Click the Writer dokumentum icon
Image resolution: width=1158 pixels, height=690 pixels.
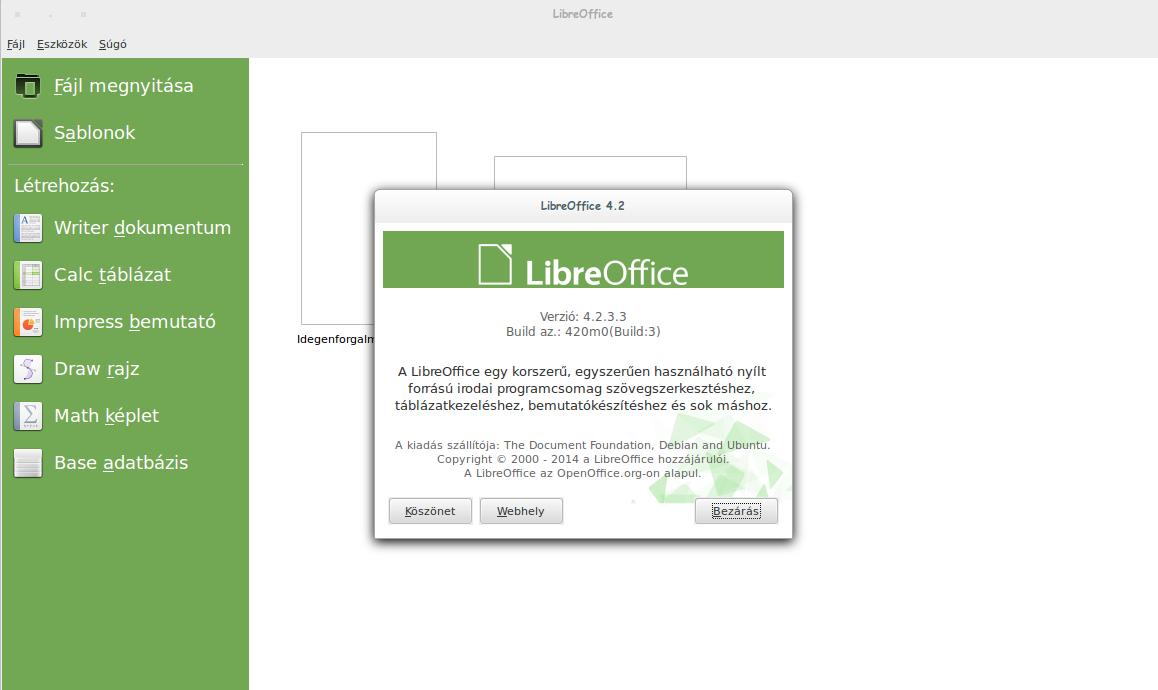28,228
